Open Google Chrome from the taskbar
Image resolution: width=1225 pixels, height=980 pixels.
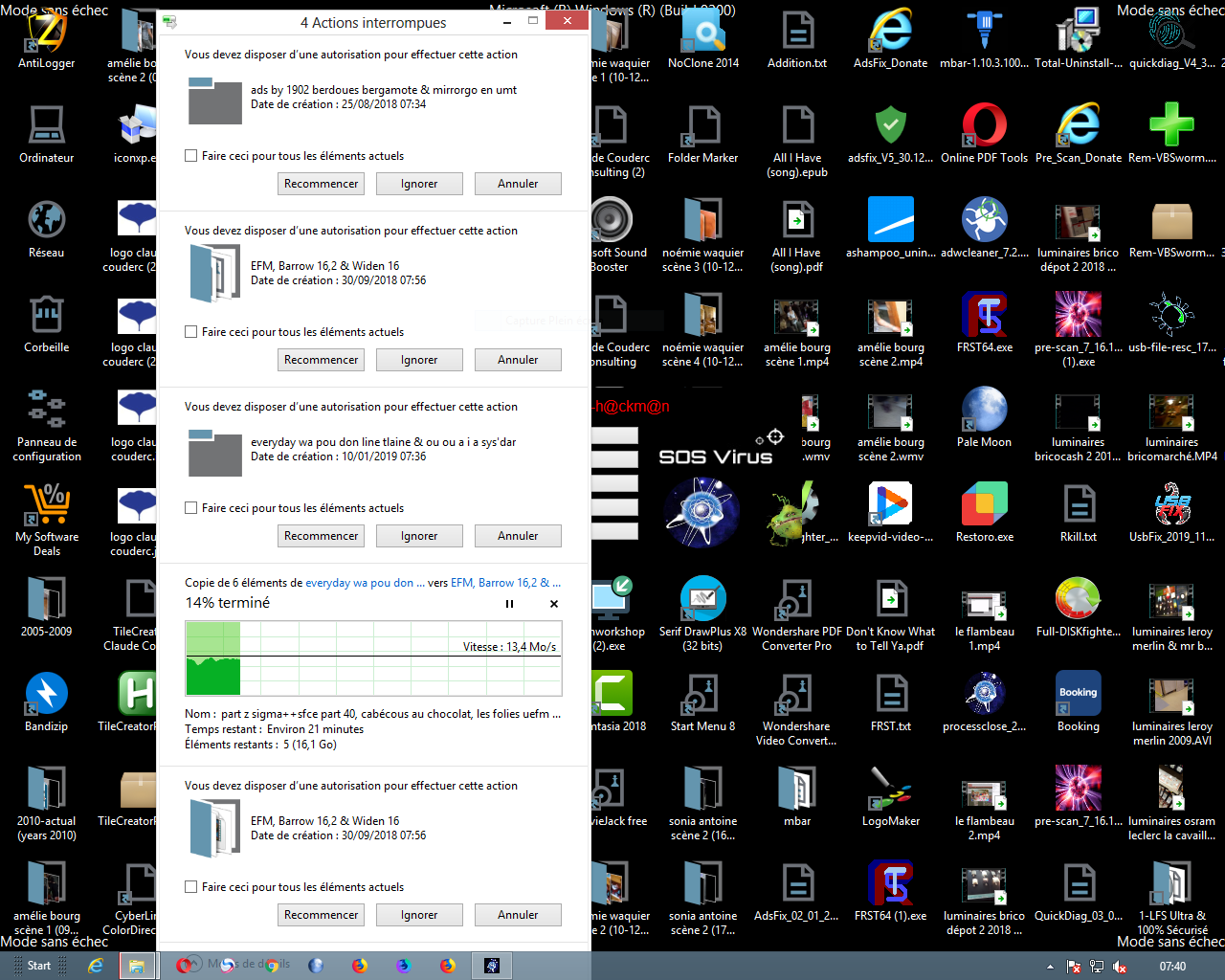pyautogui.click(x=272, y=966)
